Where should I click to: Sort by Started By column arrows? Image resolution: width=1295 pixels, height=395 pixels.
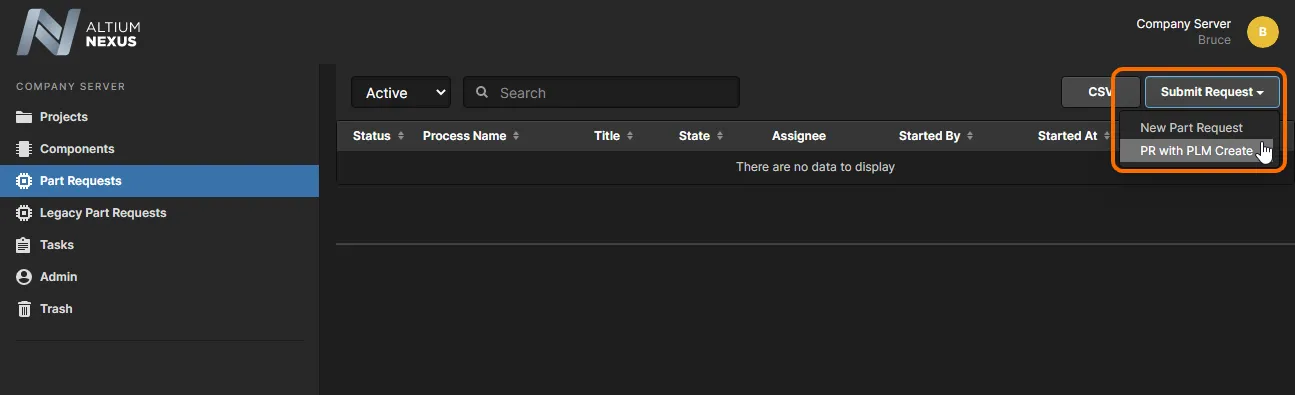pos(970,136)
